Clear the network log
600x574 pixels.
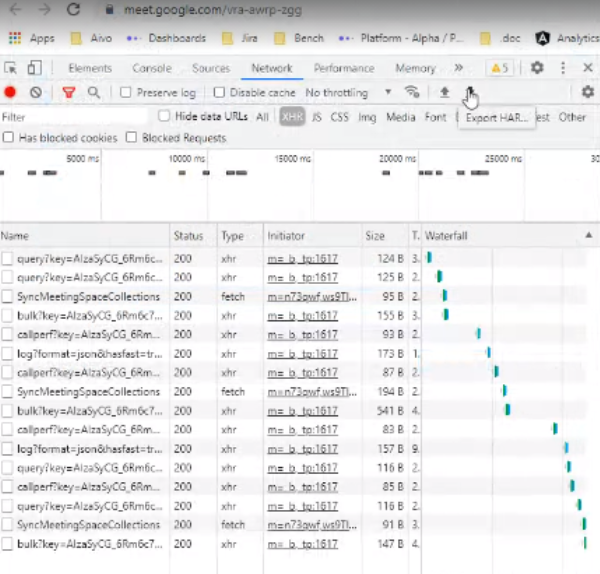point(36,92)
